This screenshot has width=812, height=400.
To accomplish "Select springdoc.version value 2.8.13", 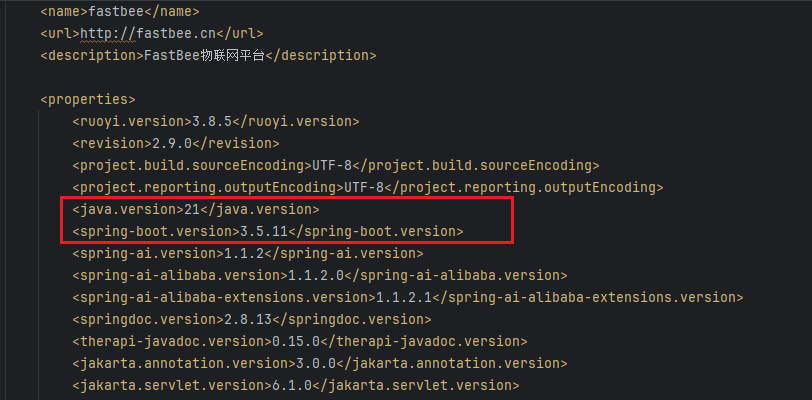I will point(248,320).
